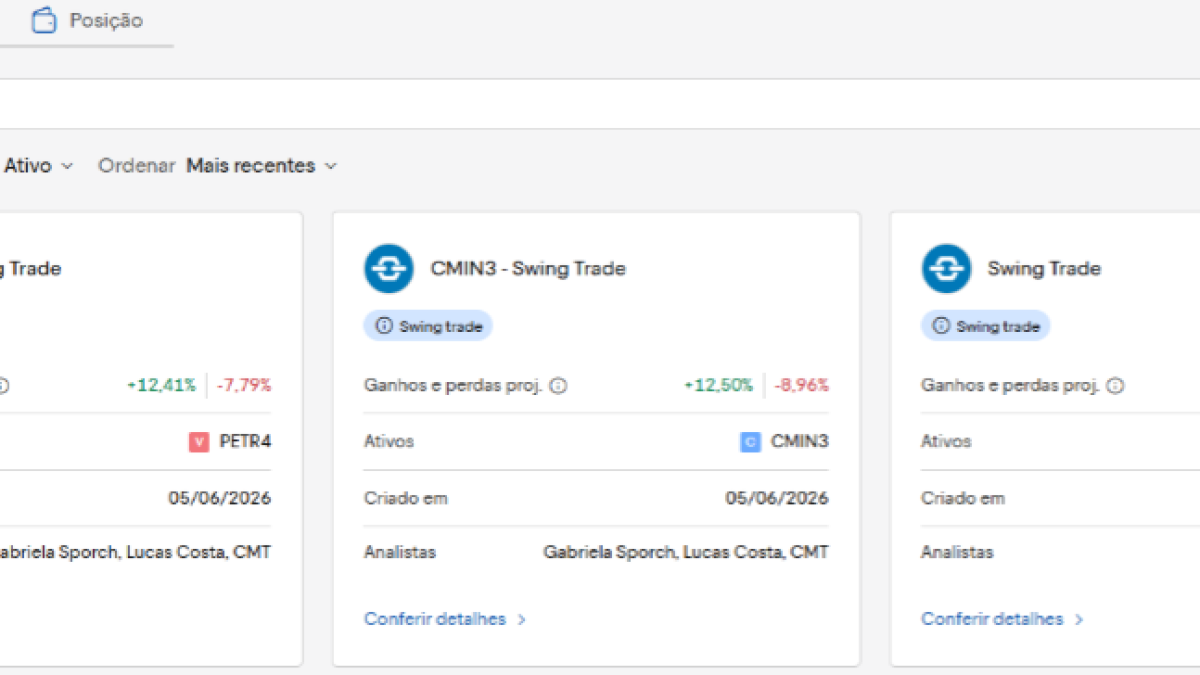Click the CMIN3 asset ticker text
The width and height of the screenshot is (1200, 675).
point(800,441)
